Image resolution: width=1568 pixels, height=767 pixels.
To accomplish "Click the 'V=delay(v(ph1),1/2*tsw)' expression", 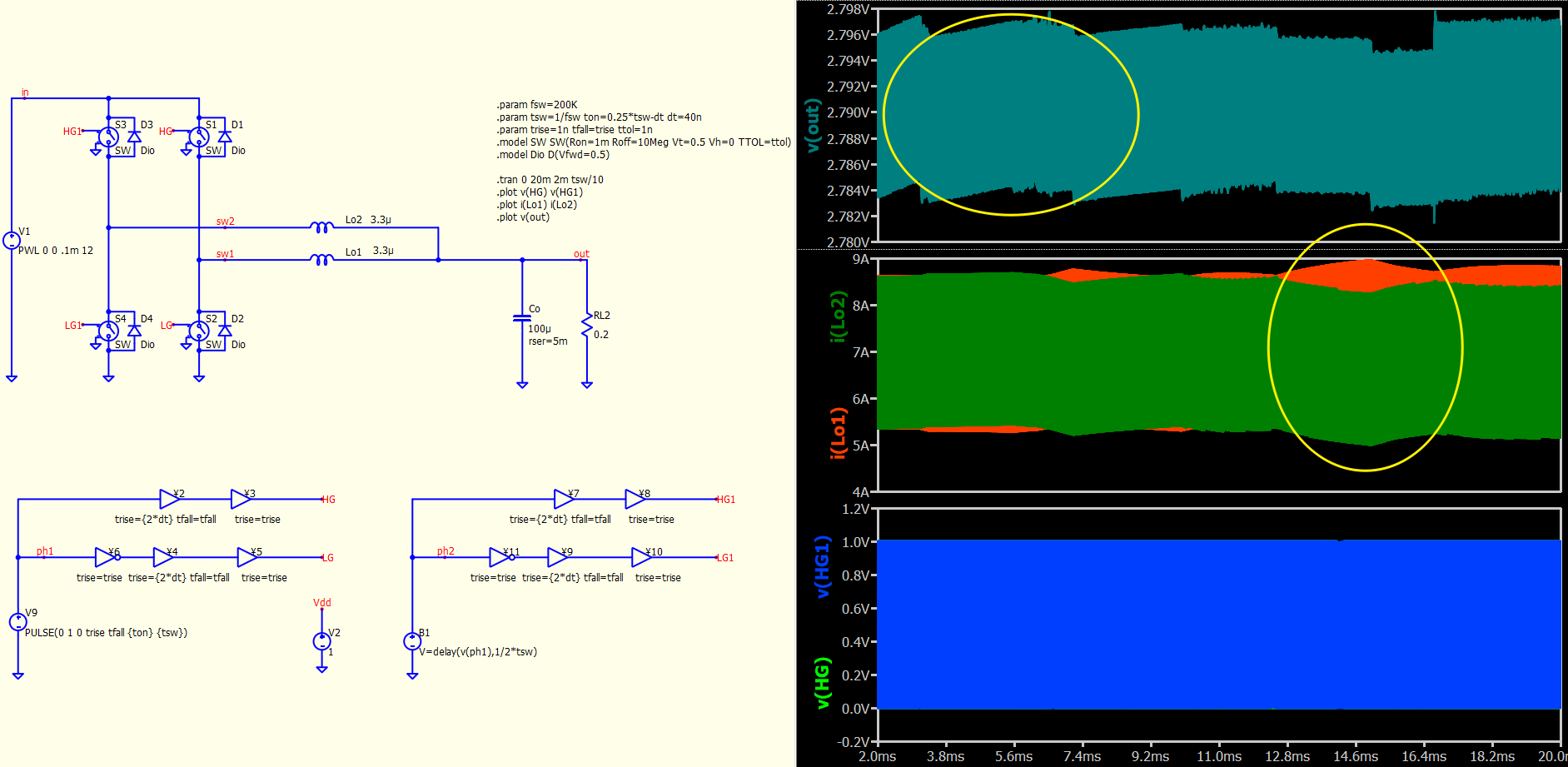I will point(478,652).
